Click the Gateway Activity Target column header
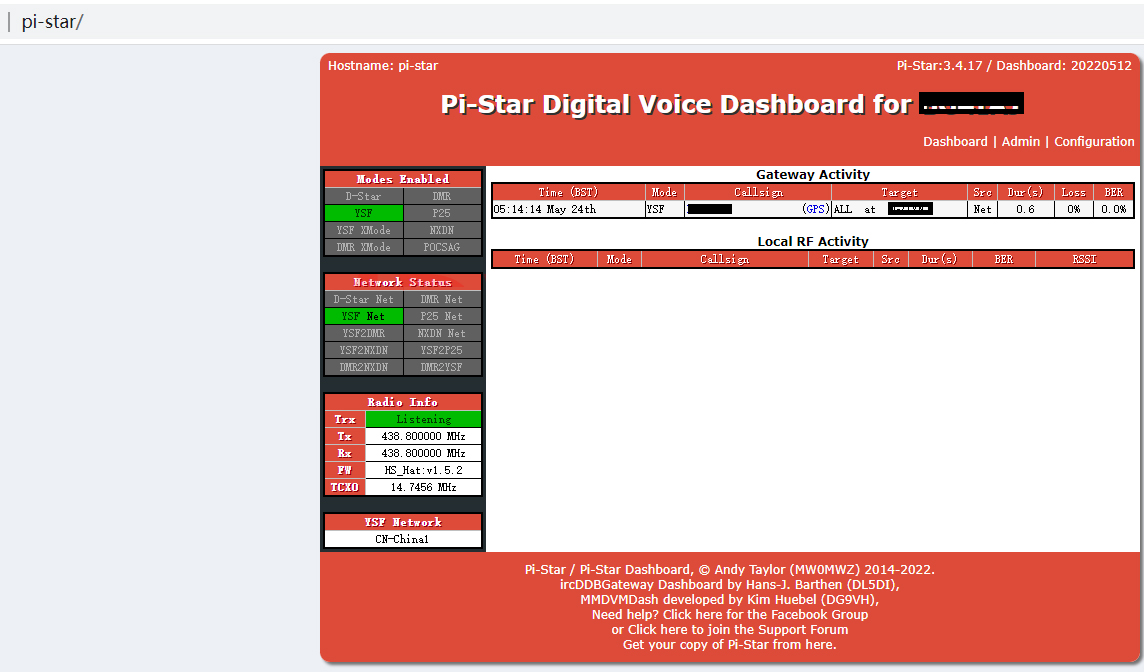 coord(900,192)
